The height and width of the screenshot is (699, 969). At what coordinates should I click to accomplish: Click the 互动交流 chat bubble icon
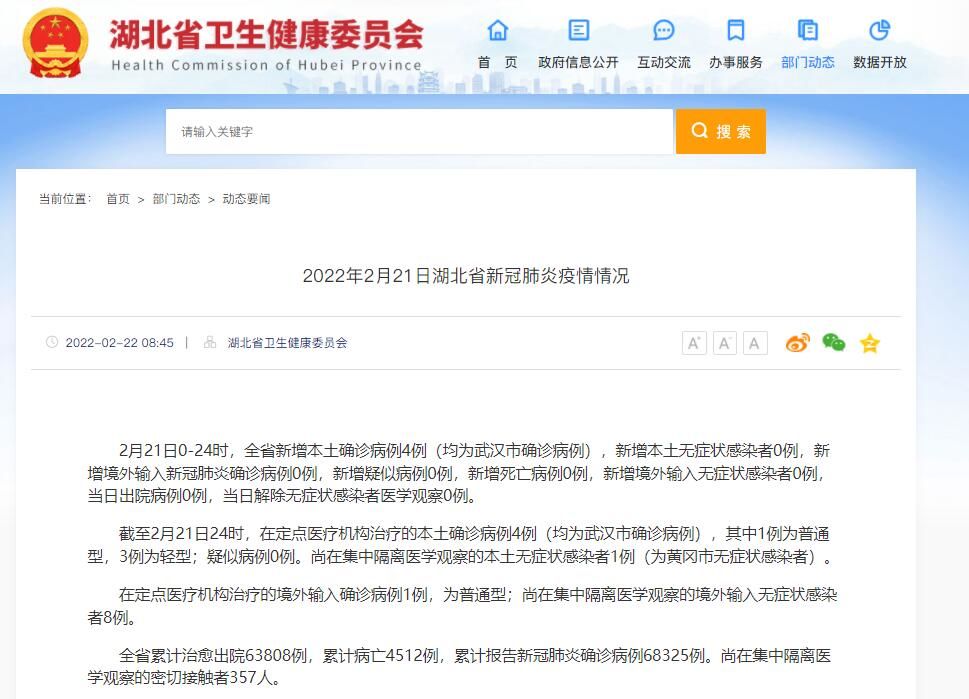tap(664, 31)
